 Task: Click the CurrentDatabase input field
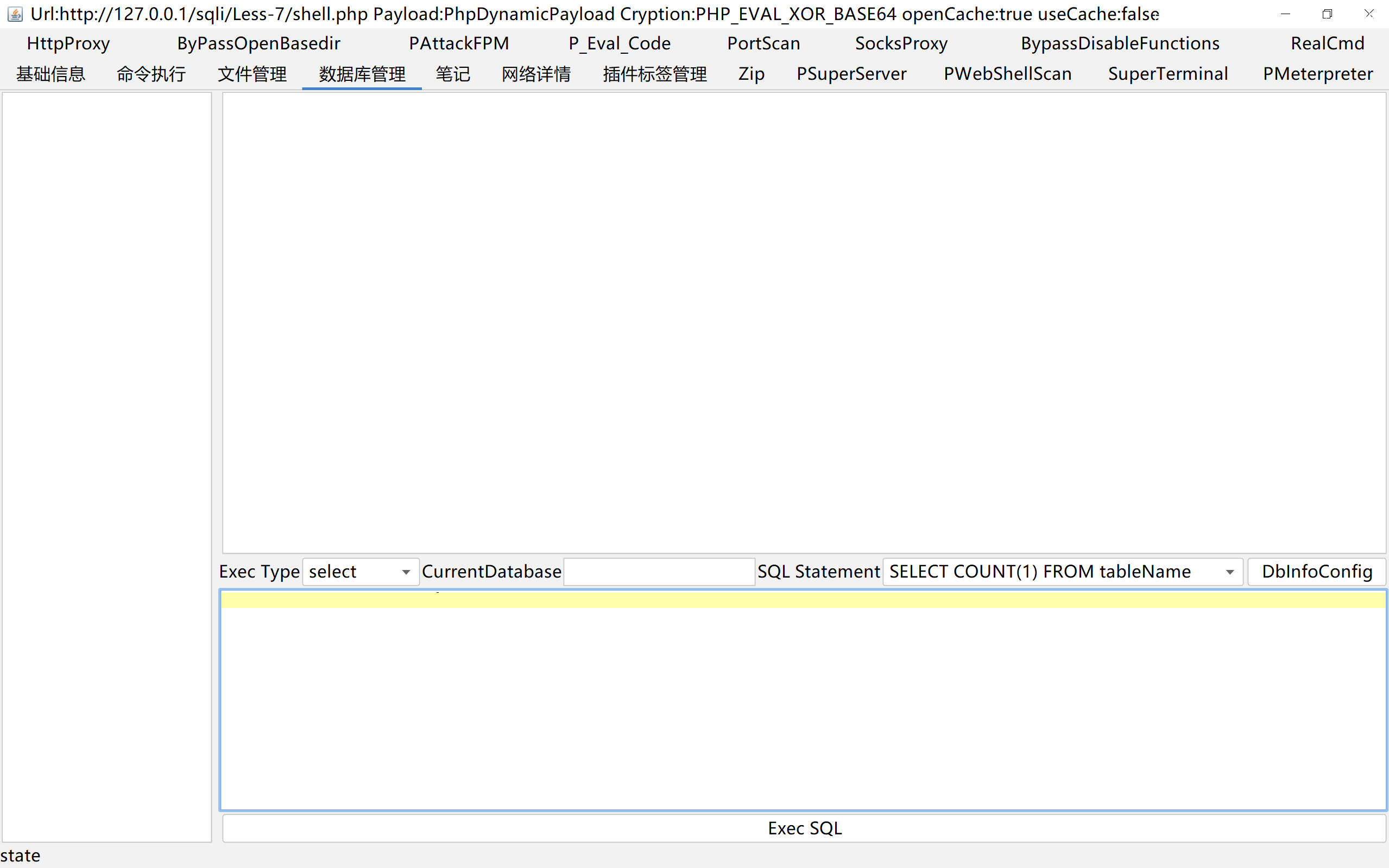point(659,572)
